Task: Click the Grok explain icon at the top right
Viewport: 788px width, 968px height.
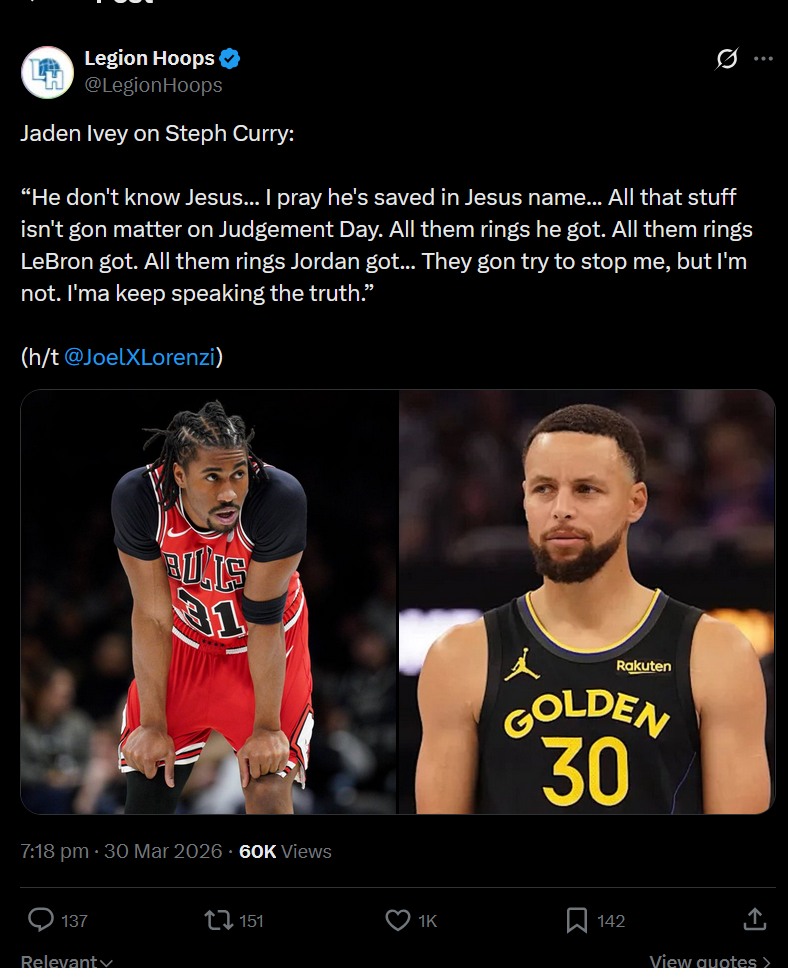Action: [727, 59]
